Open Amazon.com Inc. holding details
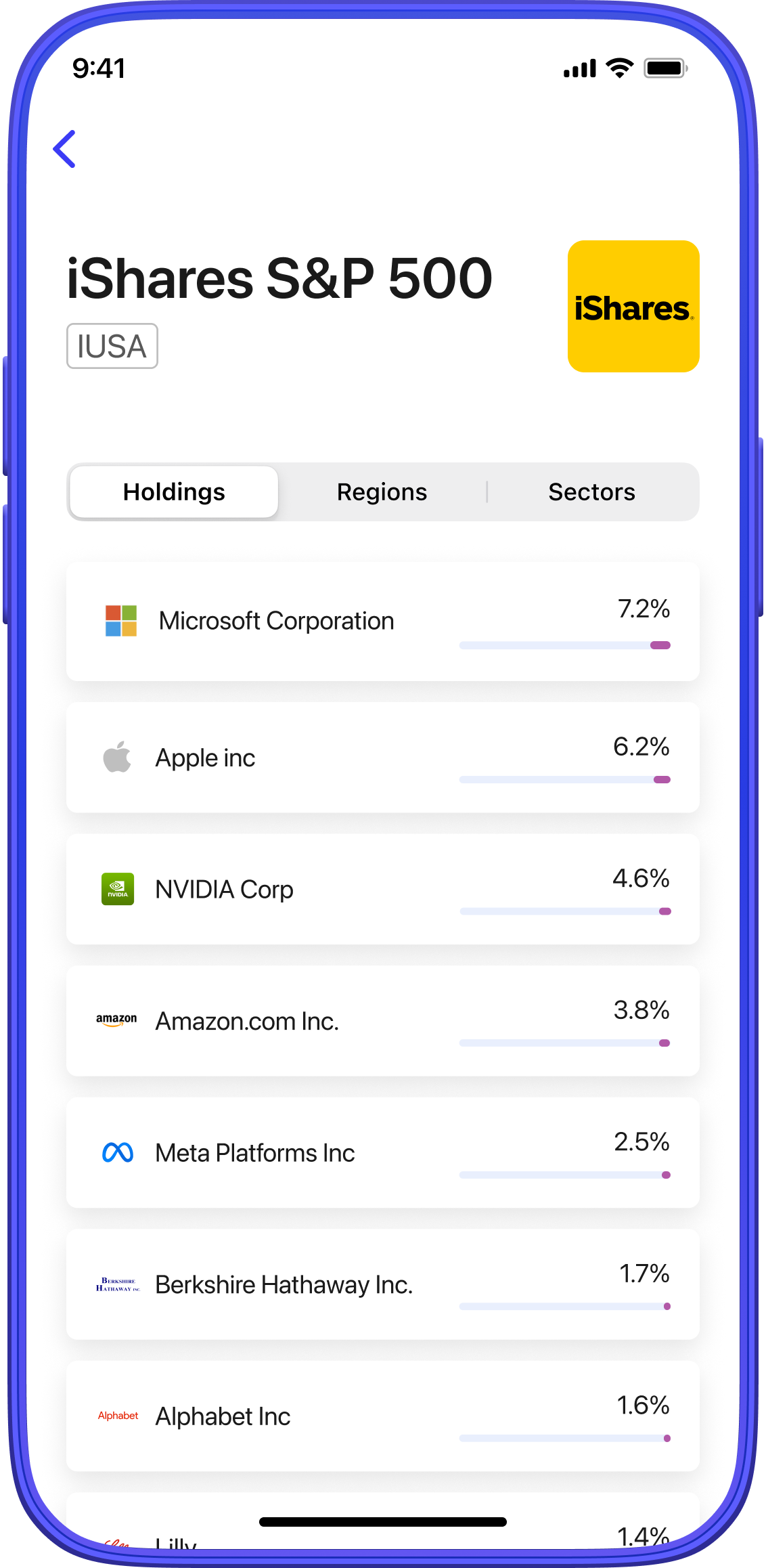The width and height of the screenshot is (766, 1568). pyautogui.click(x=247, y=1021)
